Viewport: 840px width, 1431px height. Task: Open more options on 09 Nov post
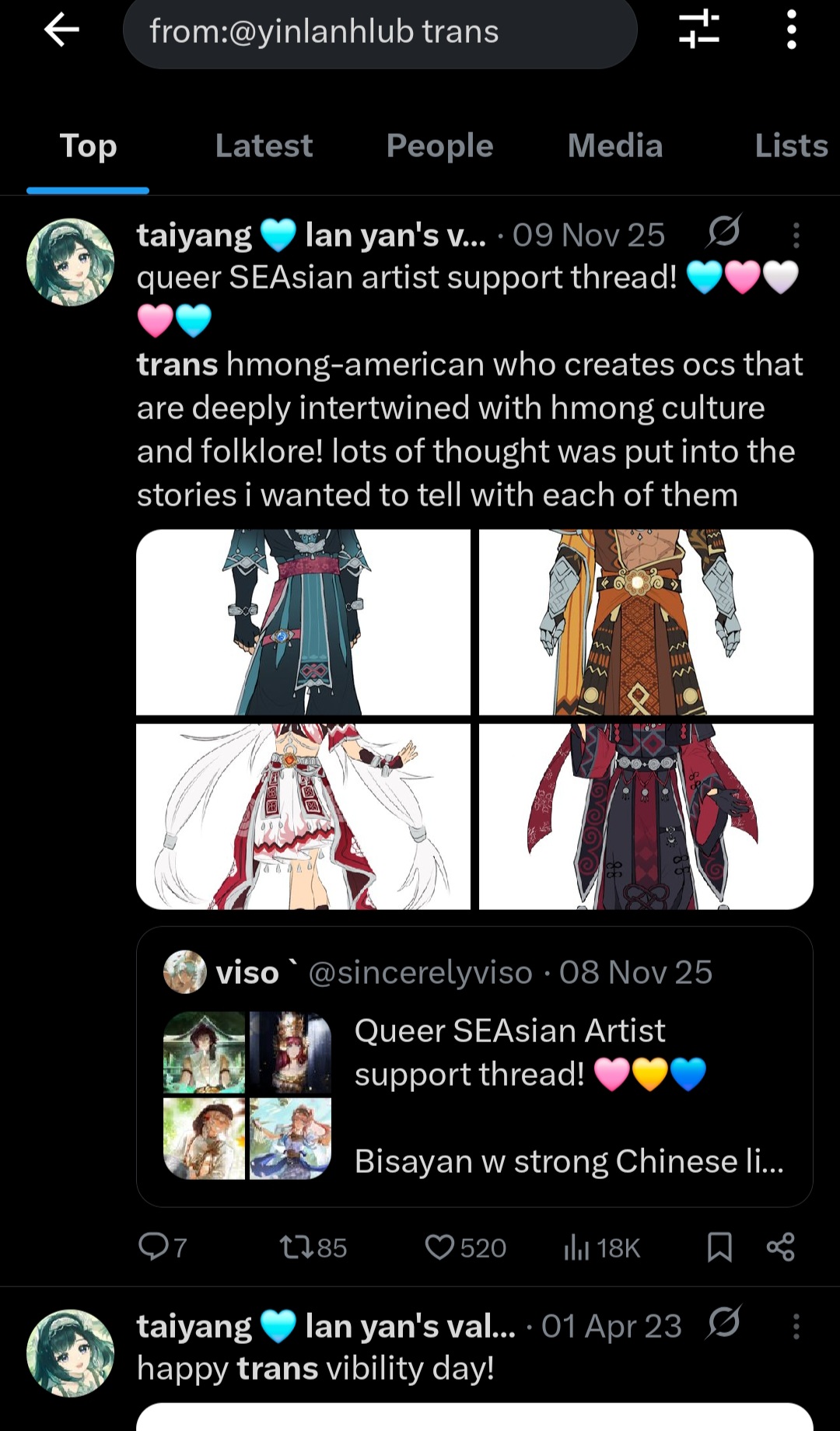[796, 235]
